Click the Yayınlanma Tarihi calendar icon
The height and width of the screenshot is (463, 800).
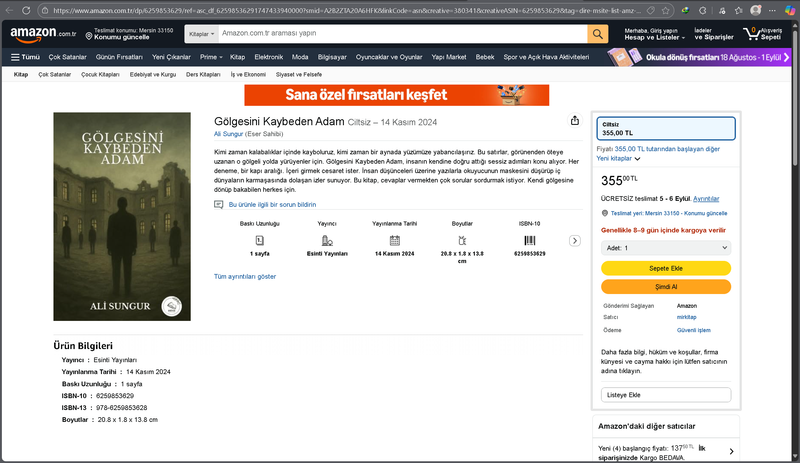click(394, 240)
